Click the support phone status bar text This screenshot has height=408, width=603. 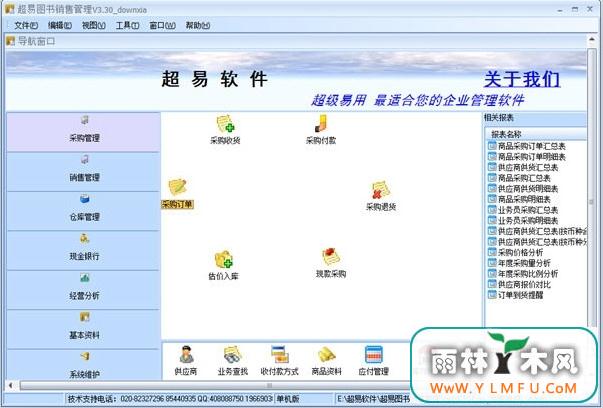(x=170, y=399)
